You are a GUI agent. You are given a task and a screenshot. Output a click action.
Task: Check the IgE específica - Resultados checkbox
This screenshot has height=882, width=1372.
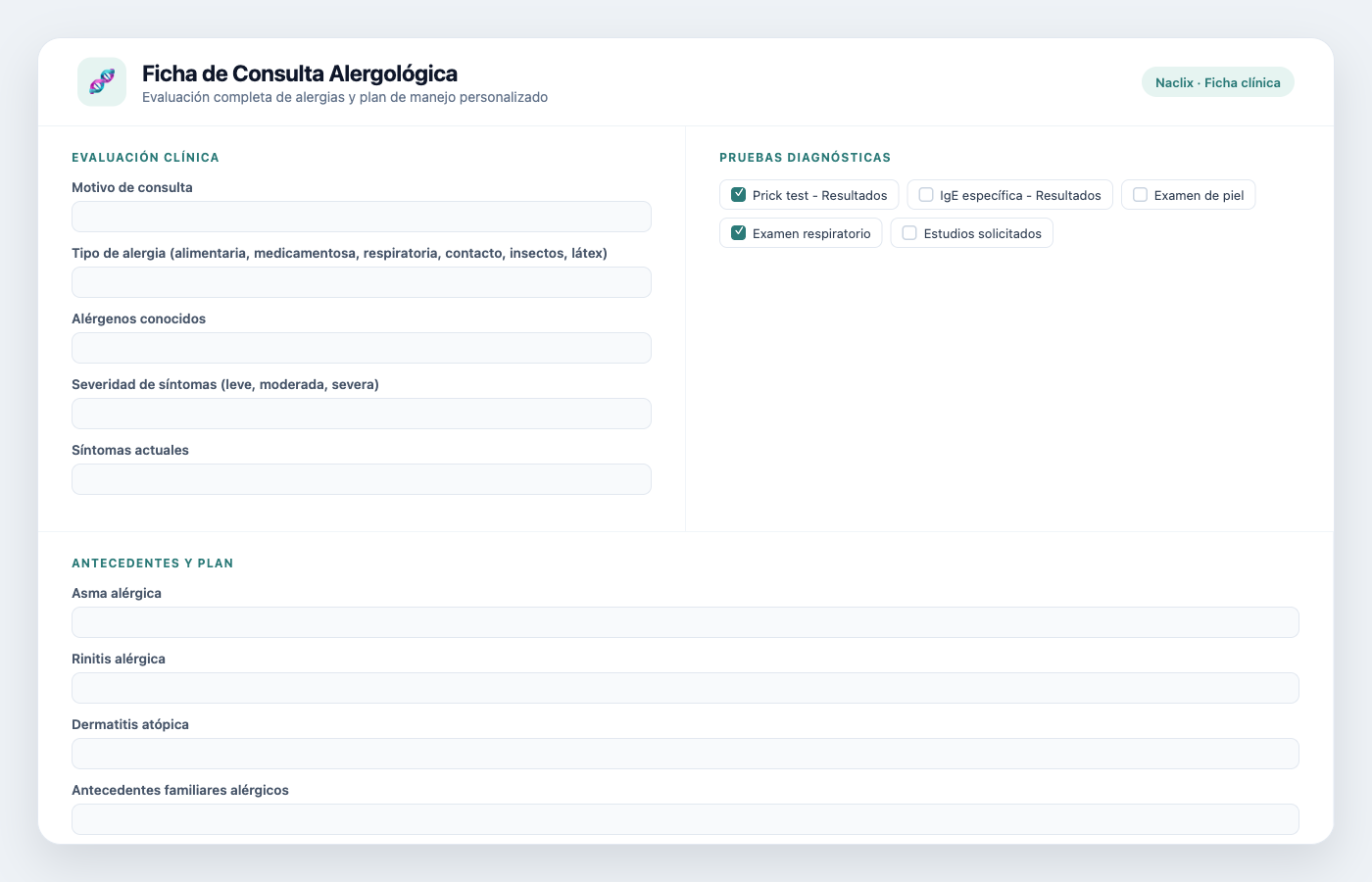[926, 195]
